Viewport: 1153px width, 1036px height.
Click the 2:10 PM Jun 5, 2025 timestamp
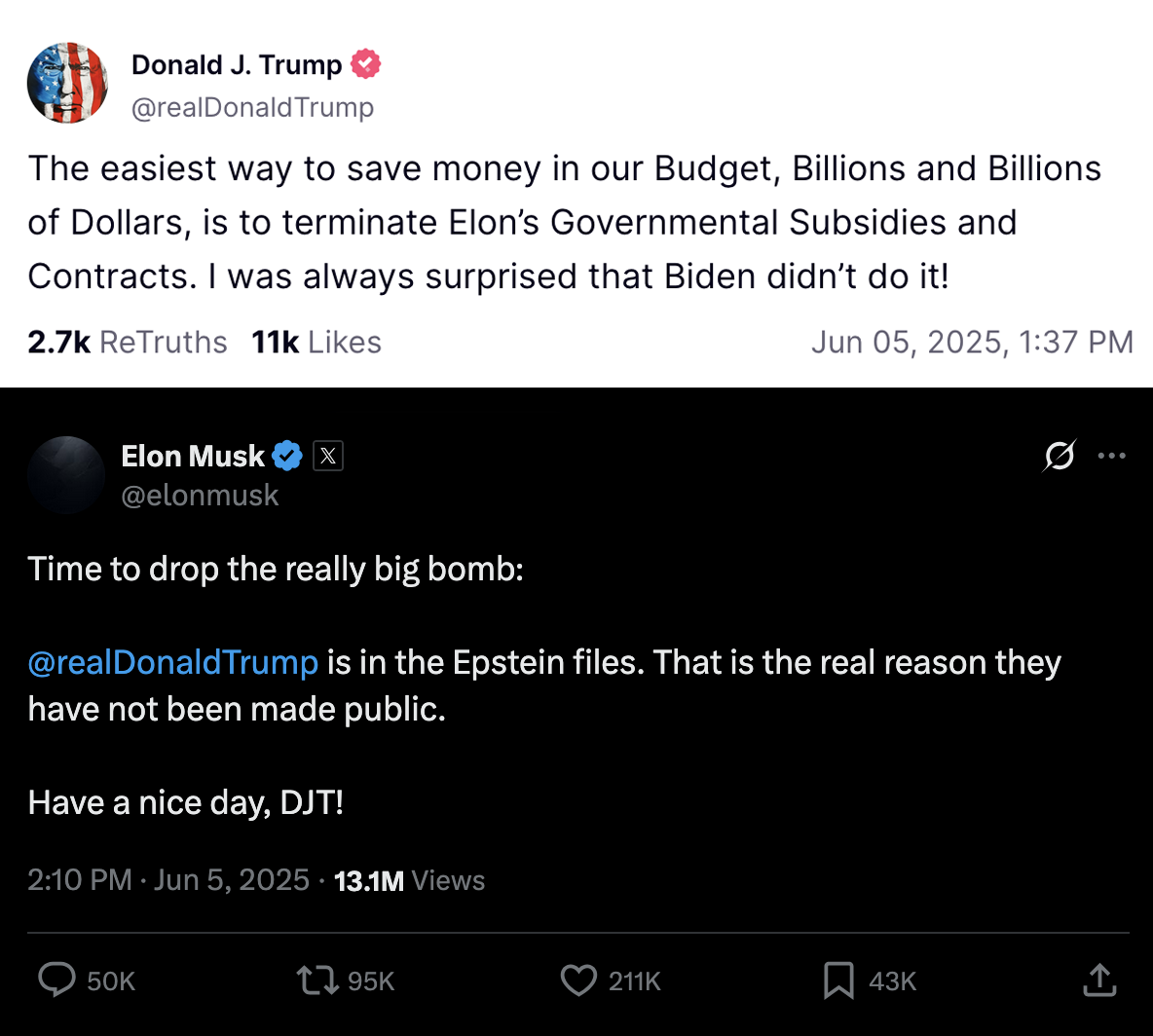point(168,880)
